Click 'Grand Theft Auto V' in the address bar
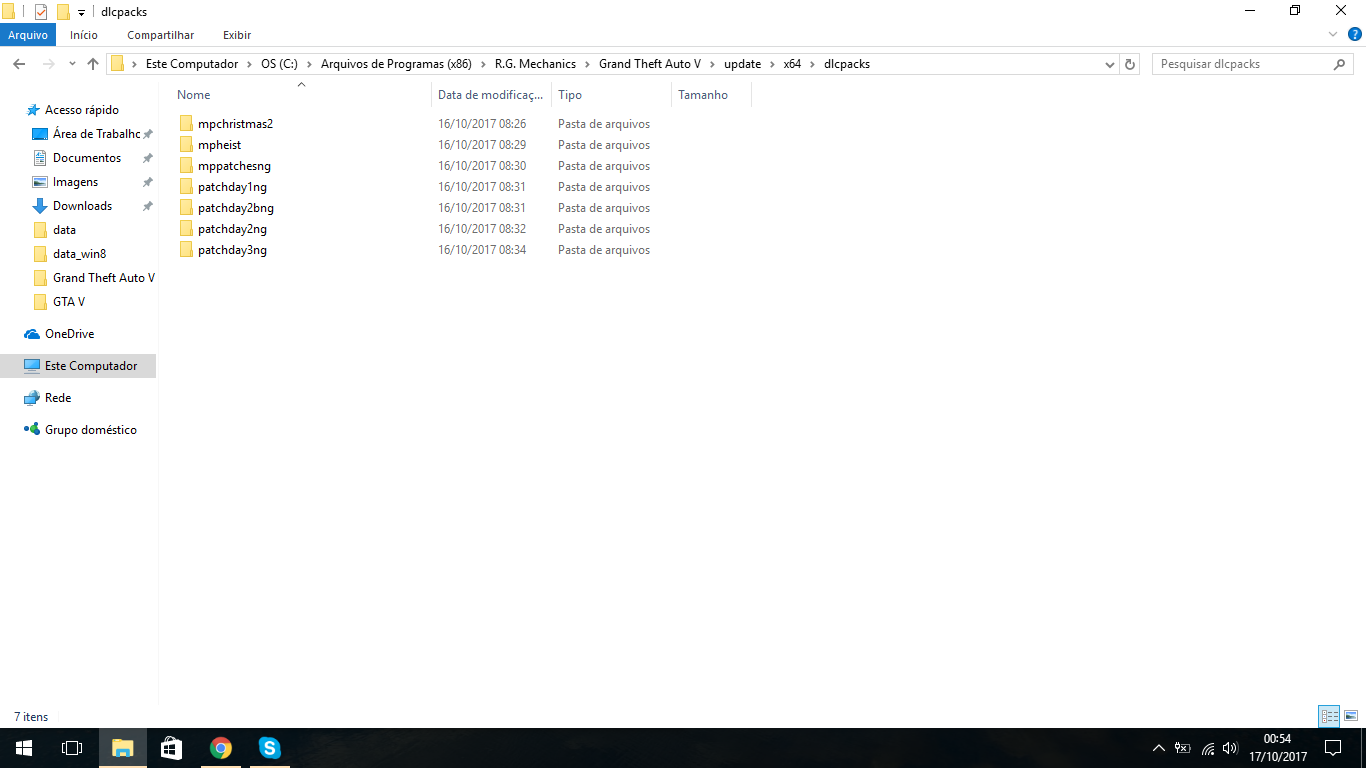This screenshot has width=1366, height=768. pyautogui.click(x=650, y=64)
